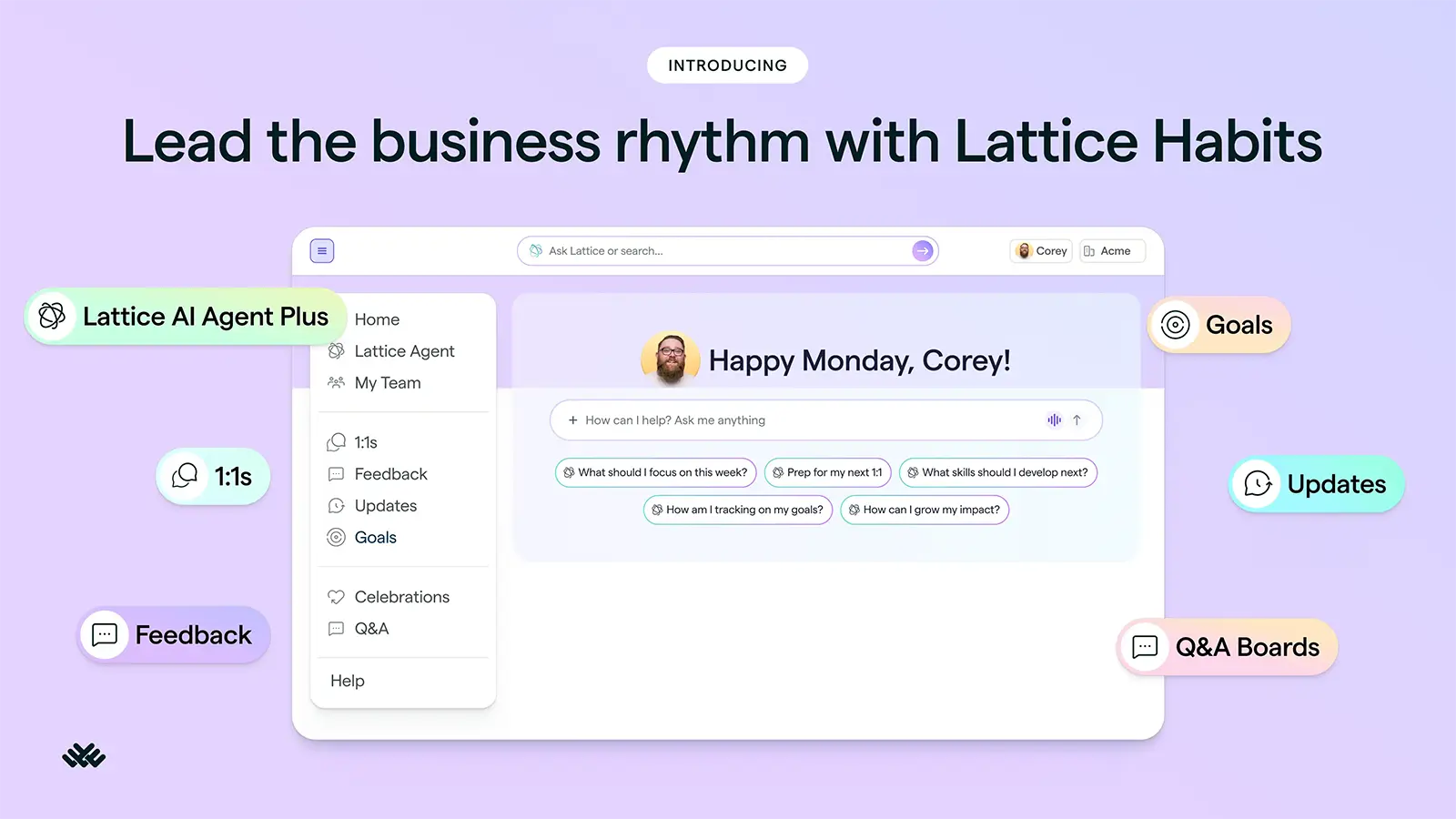
Task: Click the floating 1:1s pill badge
Action: coord(213,476)
